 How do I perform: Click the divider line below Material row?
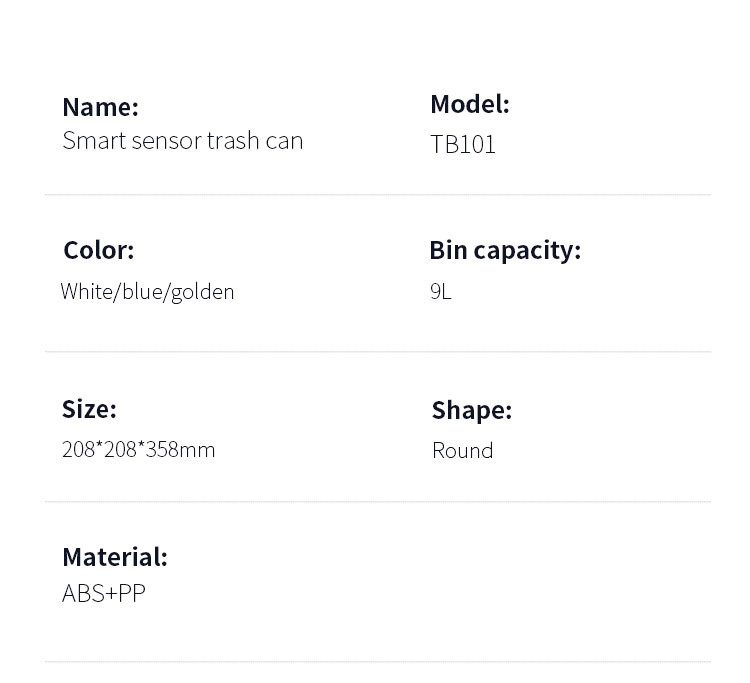378,662
